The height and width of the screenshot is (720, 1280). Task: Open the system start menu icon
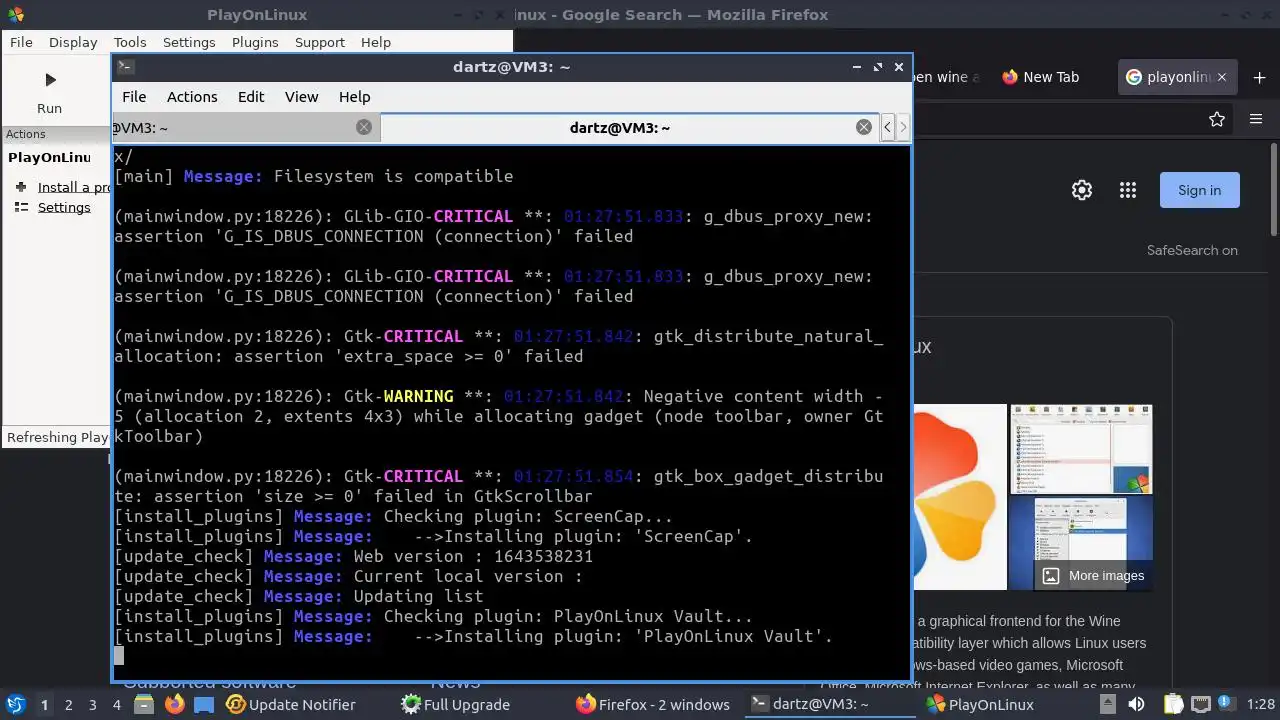click(15, 704)
